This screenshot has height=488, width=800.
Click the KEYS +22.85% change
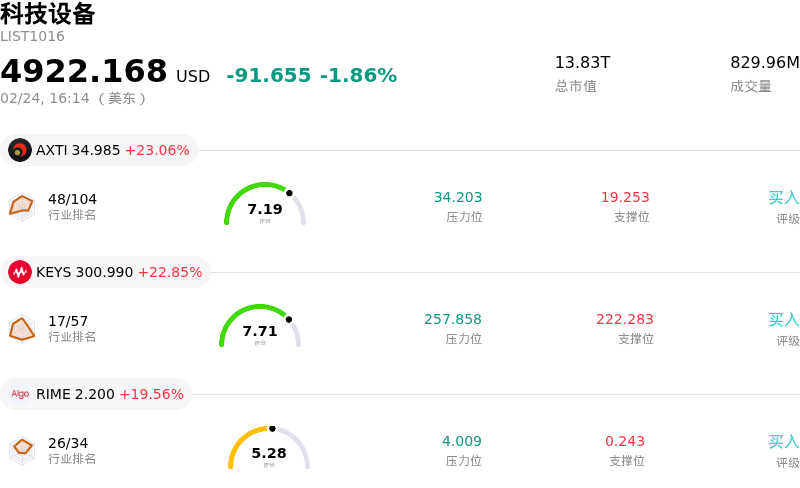pyautogui.click(x=170, y=272)
